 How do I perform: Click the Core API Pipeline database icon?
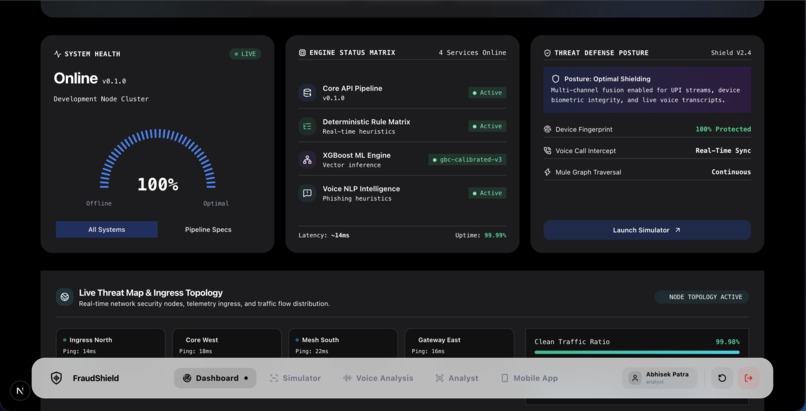pyautogui.click(x=307, y=93)
